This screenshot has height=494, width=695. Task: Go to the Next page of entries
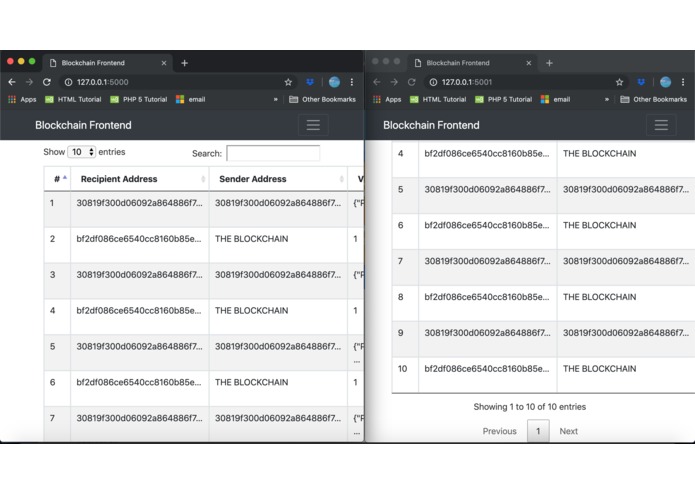(568, 431)
